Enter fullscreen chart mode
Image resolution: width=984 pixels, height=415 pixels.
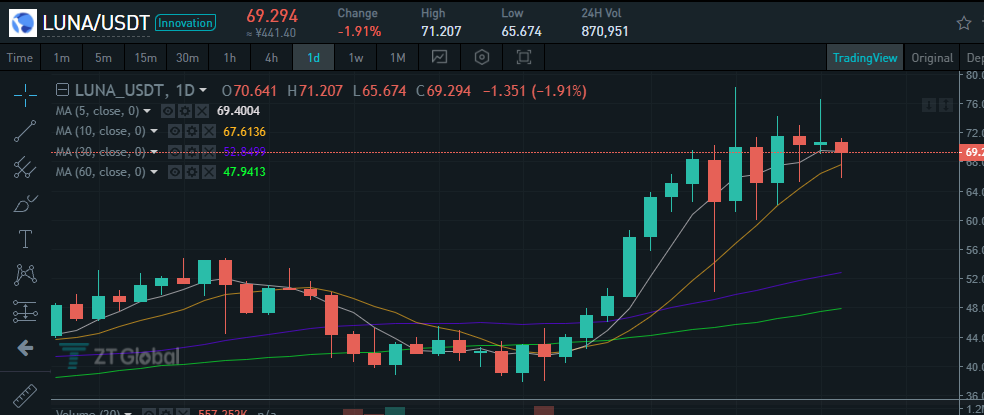click(x=523, y=58)
